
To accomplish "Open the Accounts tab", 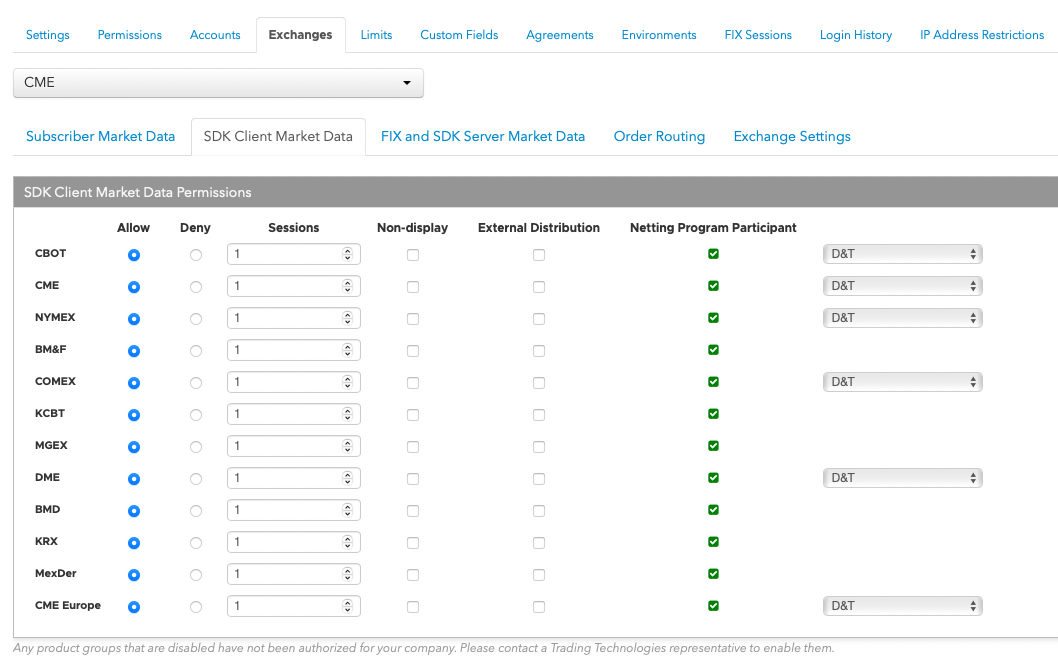I will click(x=215, y=35).
